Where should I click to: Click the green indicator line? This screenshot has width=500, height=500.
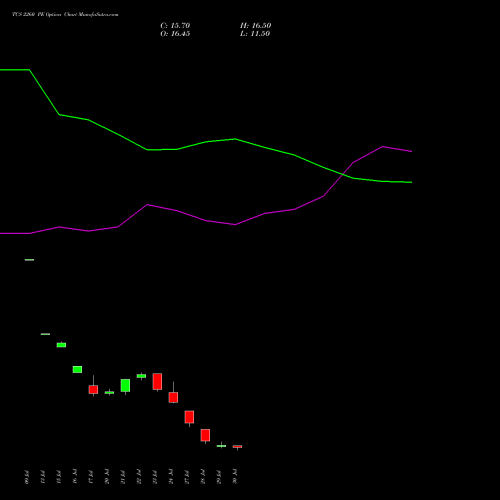[207, 142]
